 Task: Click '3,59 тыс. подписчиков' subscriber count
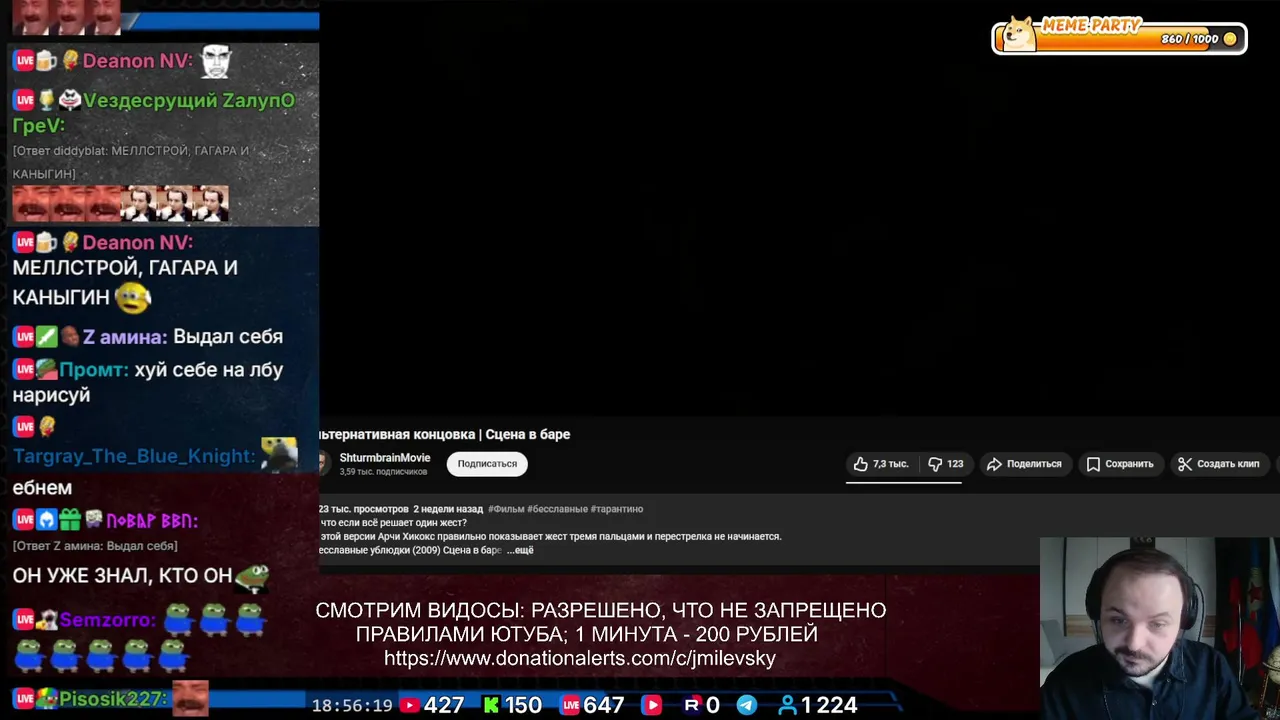[385, 471]
